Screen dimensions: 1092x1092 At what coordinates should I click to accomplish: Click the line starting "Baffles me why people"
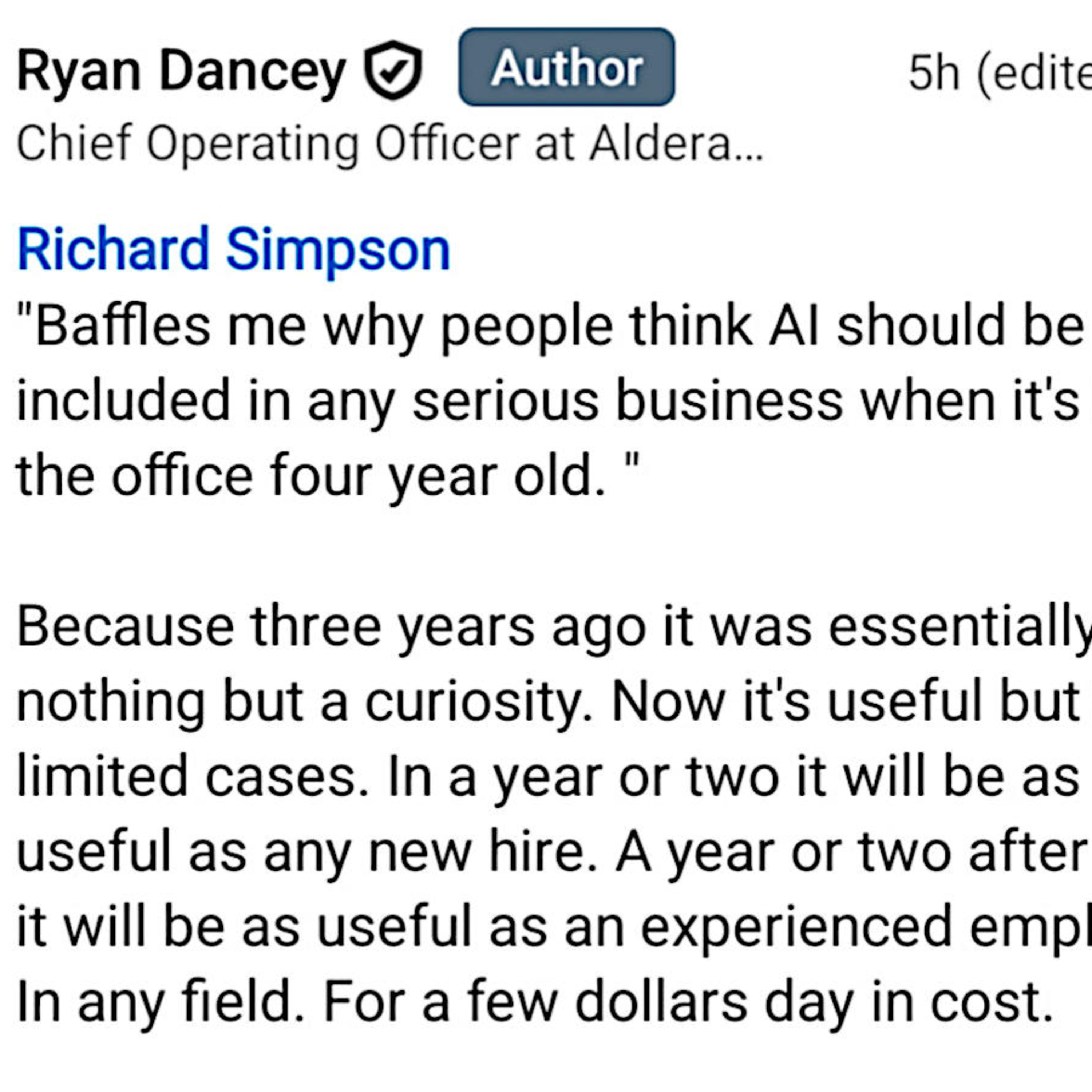pos(551,327)
